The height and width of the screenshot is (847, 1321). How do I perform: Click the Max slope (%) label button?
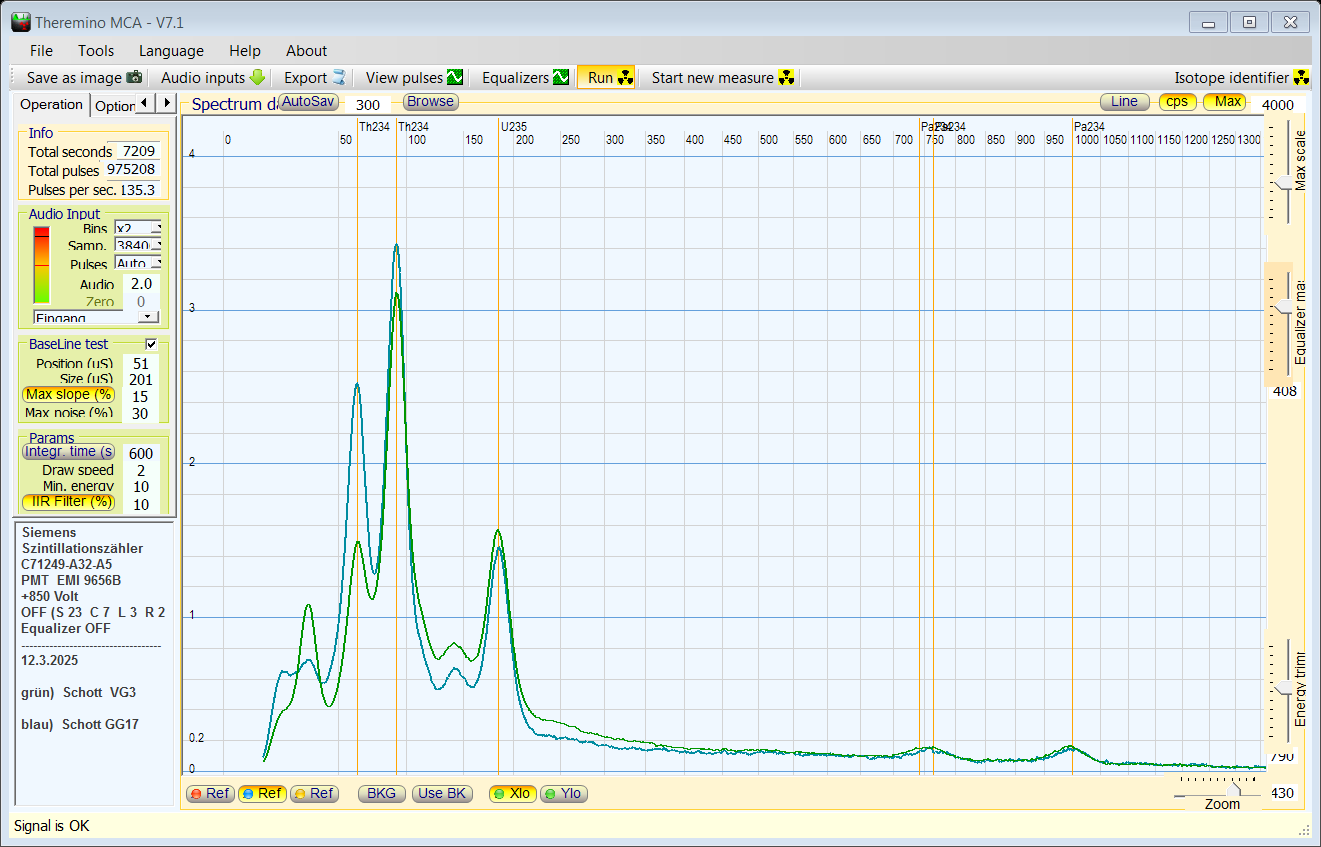pyautogui.click(x=69, y=395)
